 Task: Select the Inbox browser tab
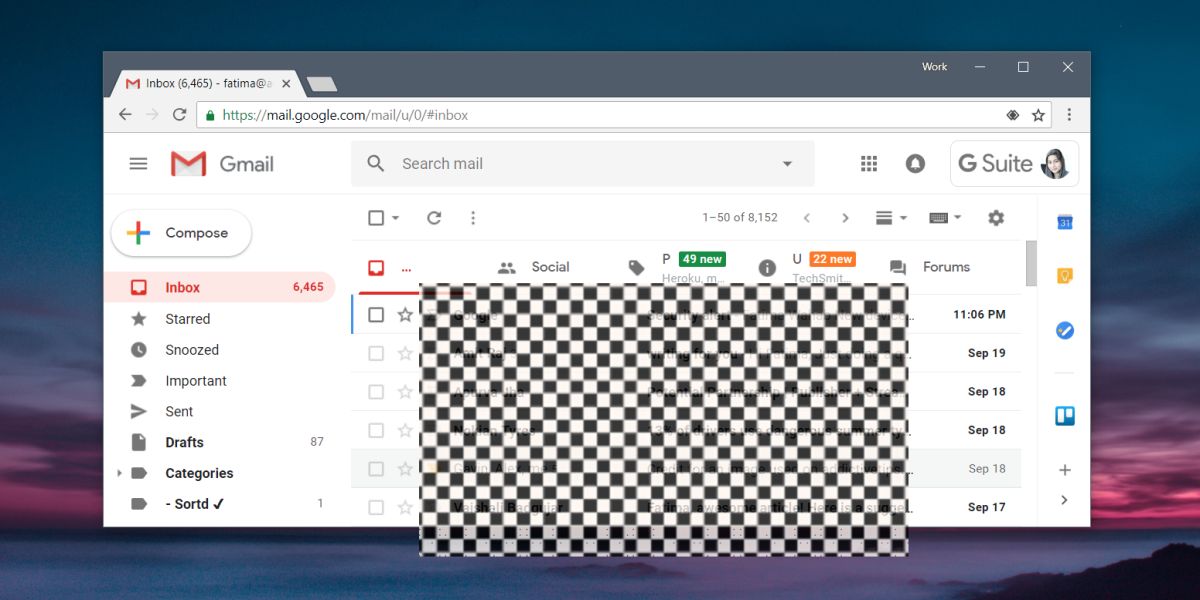coord(207,84)
